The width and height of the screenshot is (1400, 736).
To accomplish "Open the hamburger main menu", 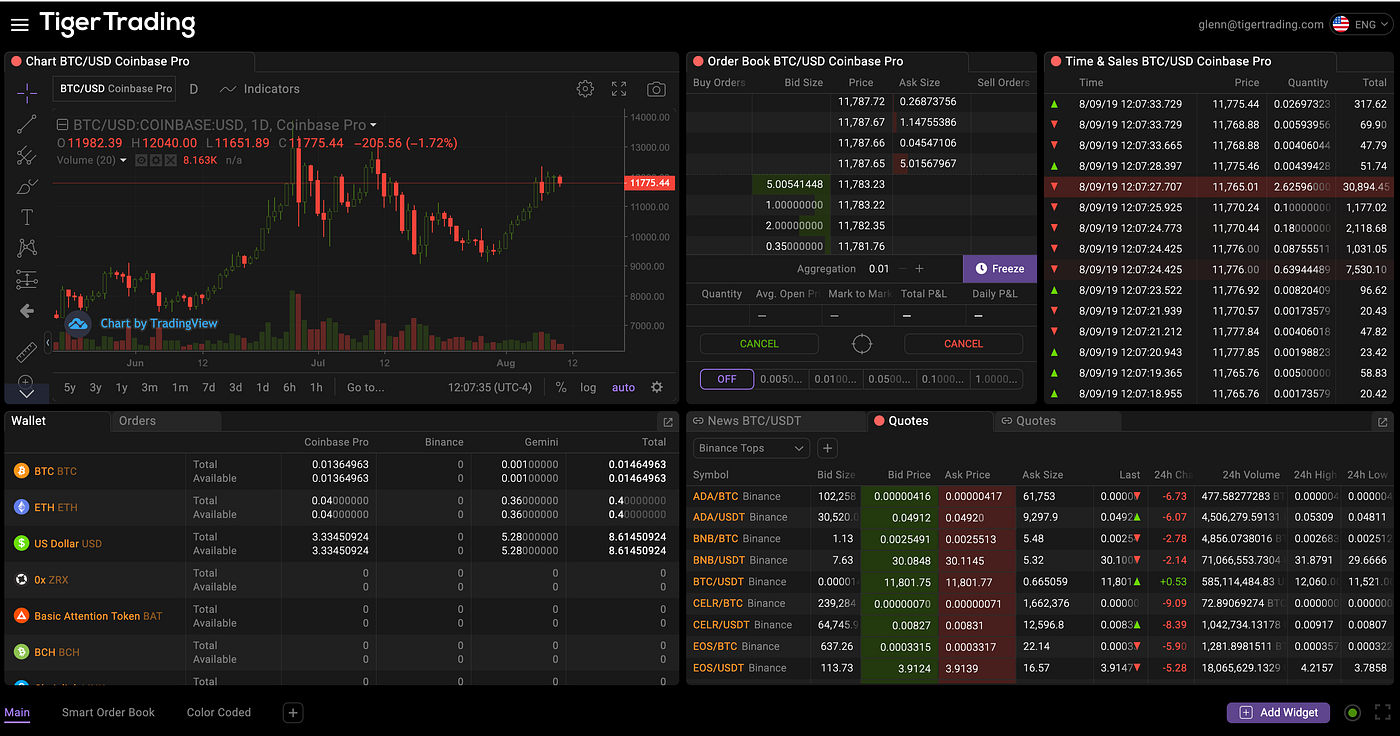I will 19,25.
